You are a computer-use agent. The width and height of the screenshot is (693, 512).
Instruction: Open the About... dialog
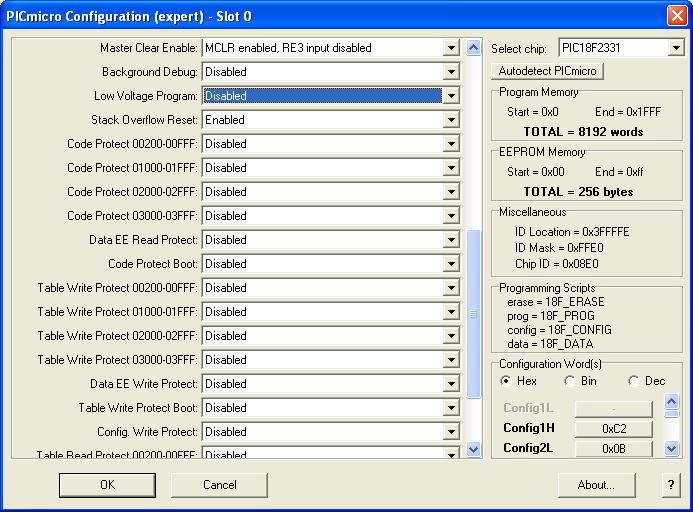(596, 485)
